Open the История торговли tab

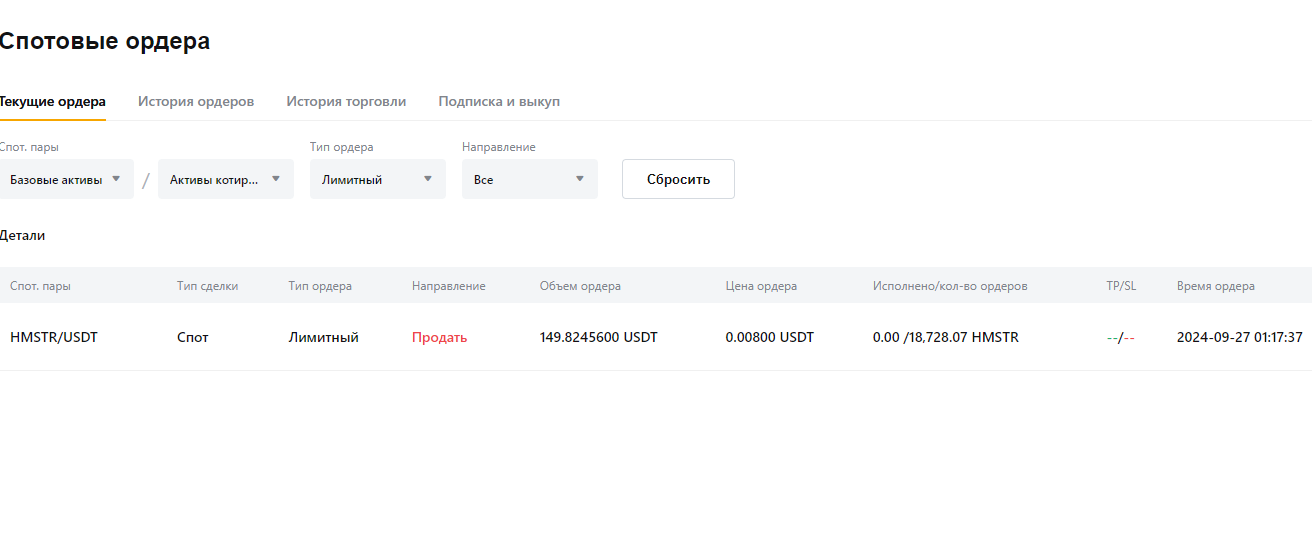[x=346, y=102]
